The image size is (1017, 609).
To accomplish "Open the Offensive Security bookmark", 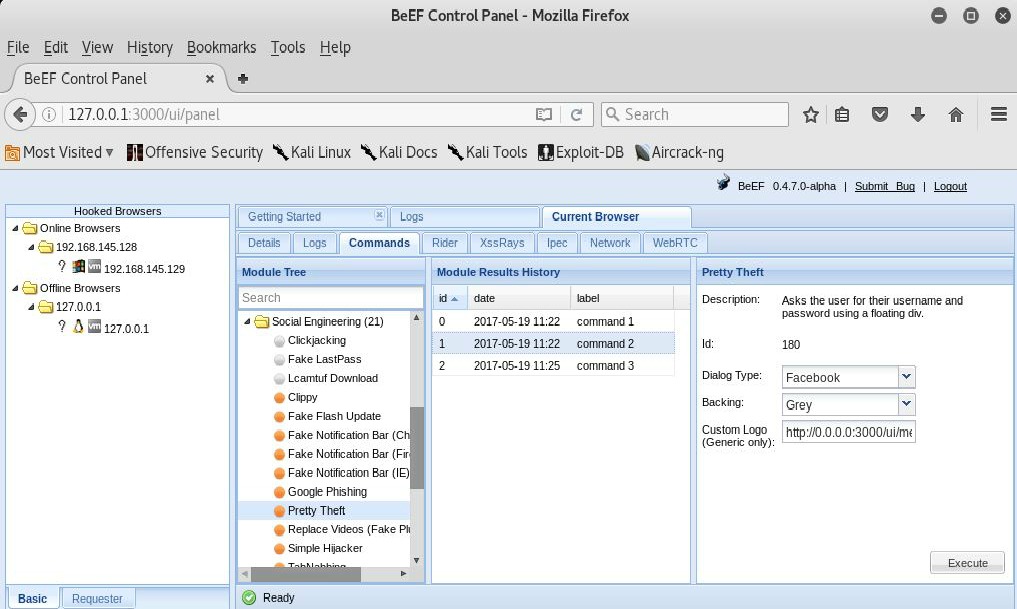I will (195, 152).
